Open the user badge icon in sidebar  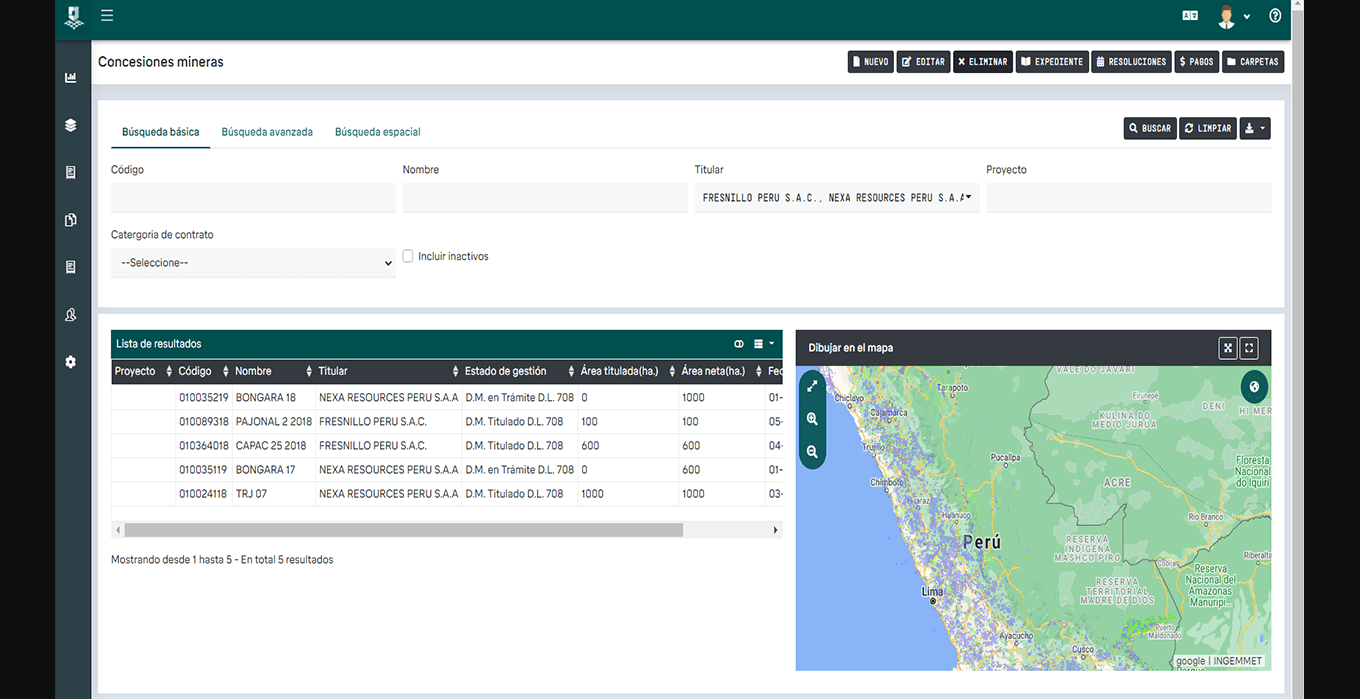(x=70, y=315)
